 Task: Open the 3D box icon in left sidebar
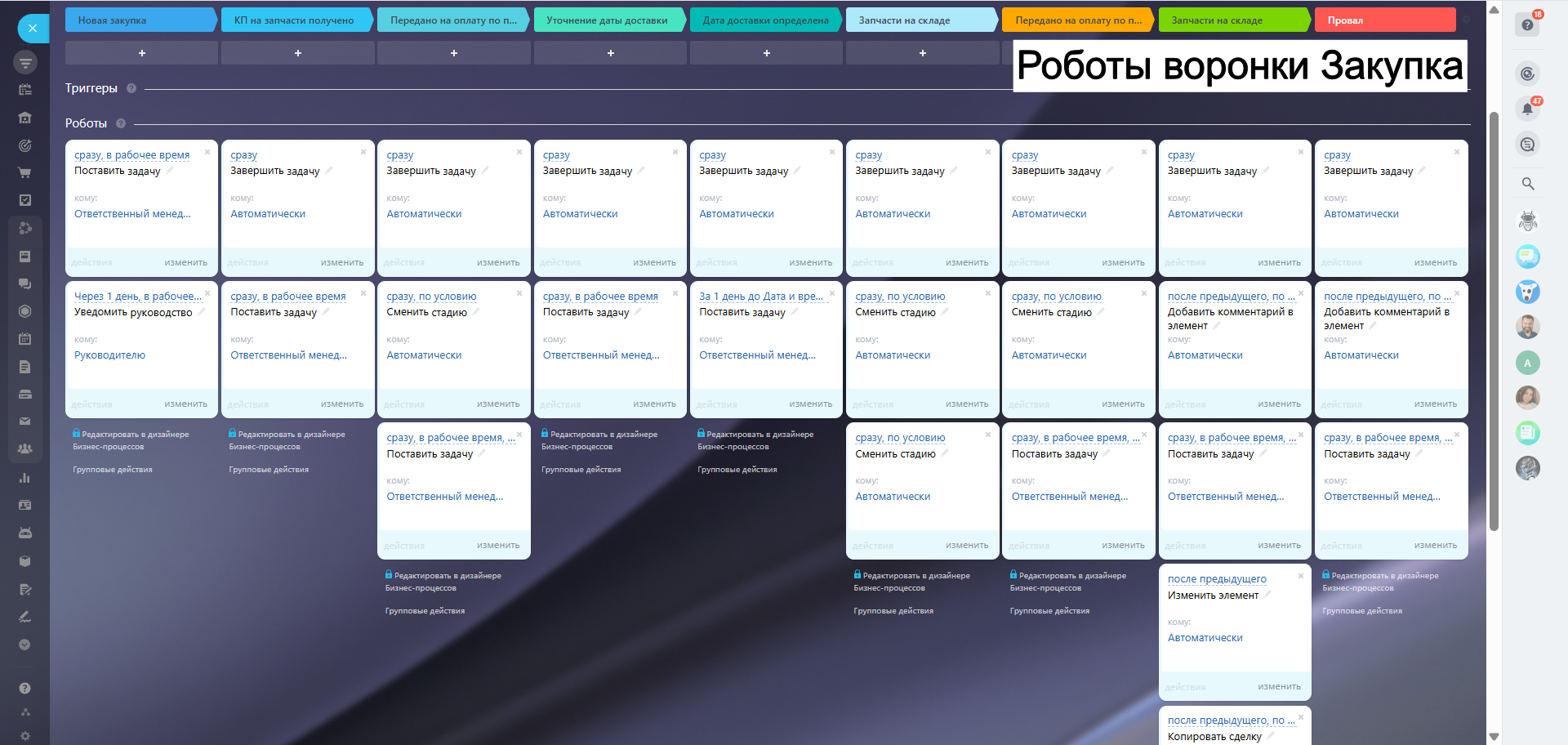click(25, 561)
